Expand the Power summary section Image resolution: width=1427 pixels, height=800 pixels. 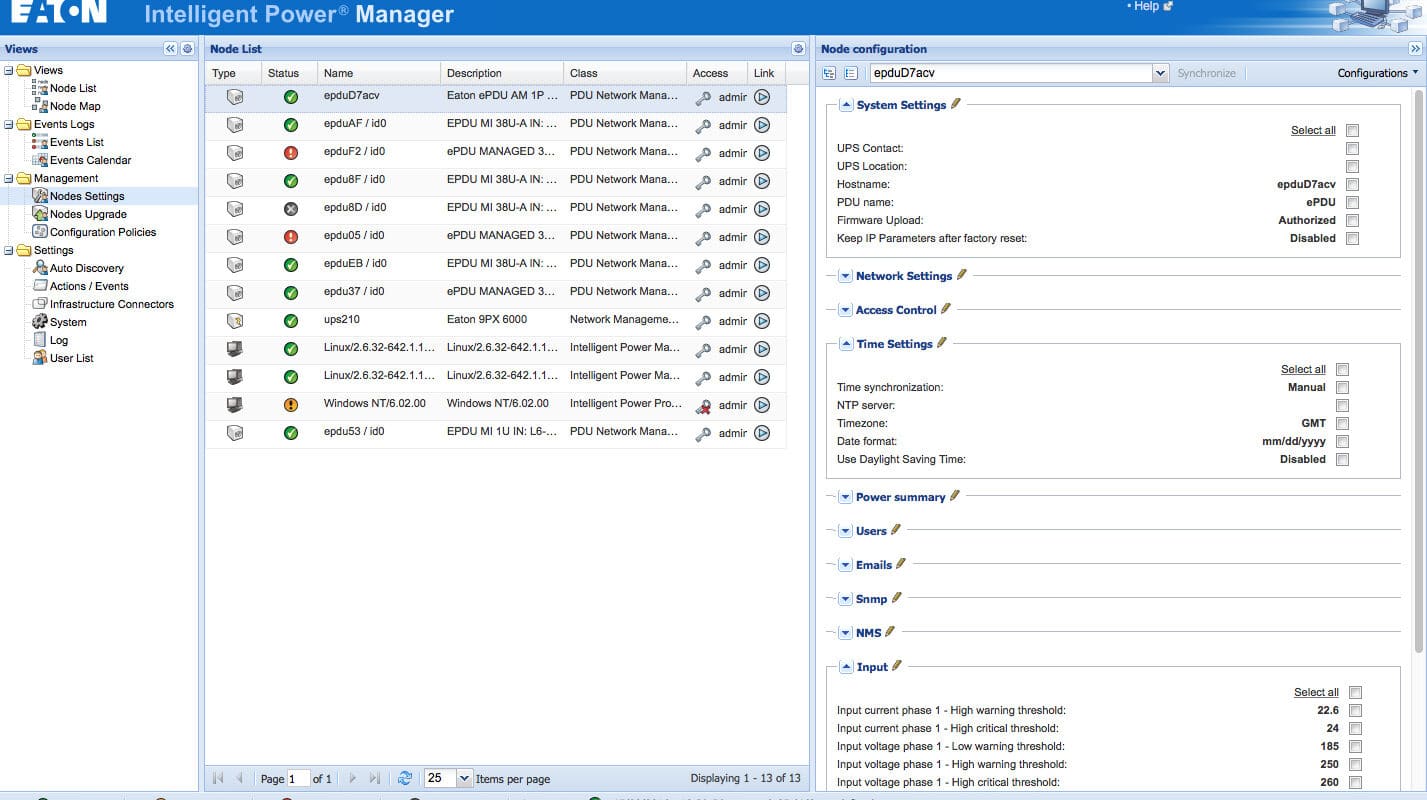(x=845, y=497)
